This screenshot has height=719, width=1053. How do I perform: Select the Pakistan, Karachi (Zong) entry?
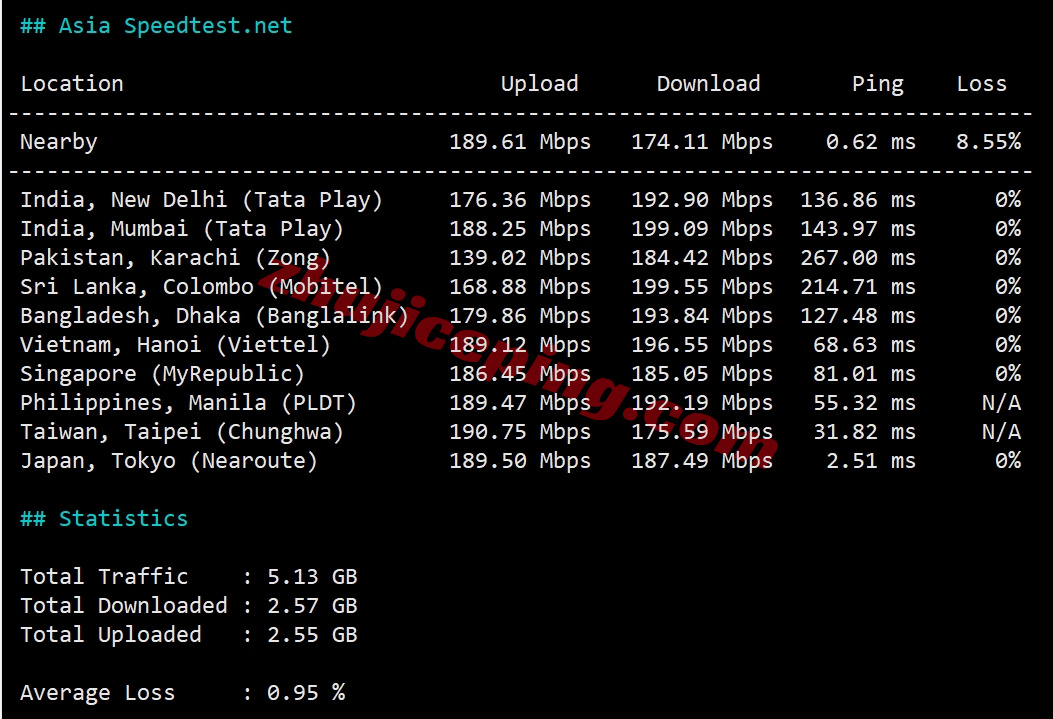[175, 258]
